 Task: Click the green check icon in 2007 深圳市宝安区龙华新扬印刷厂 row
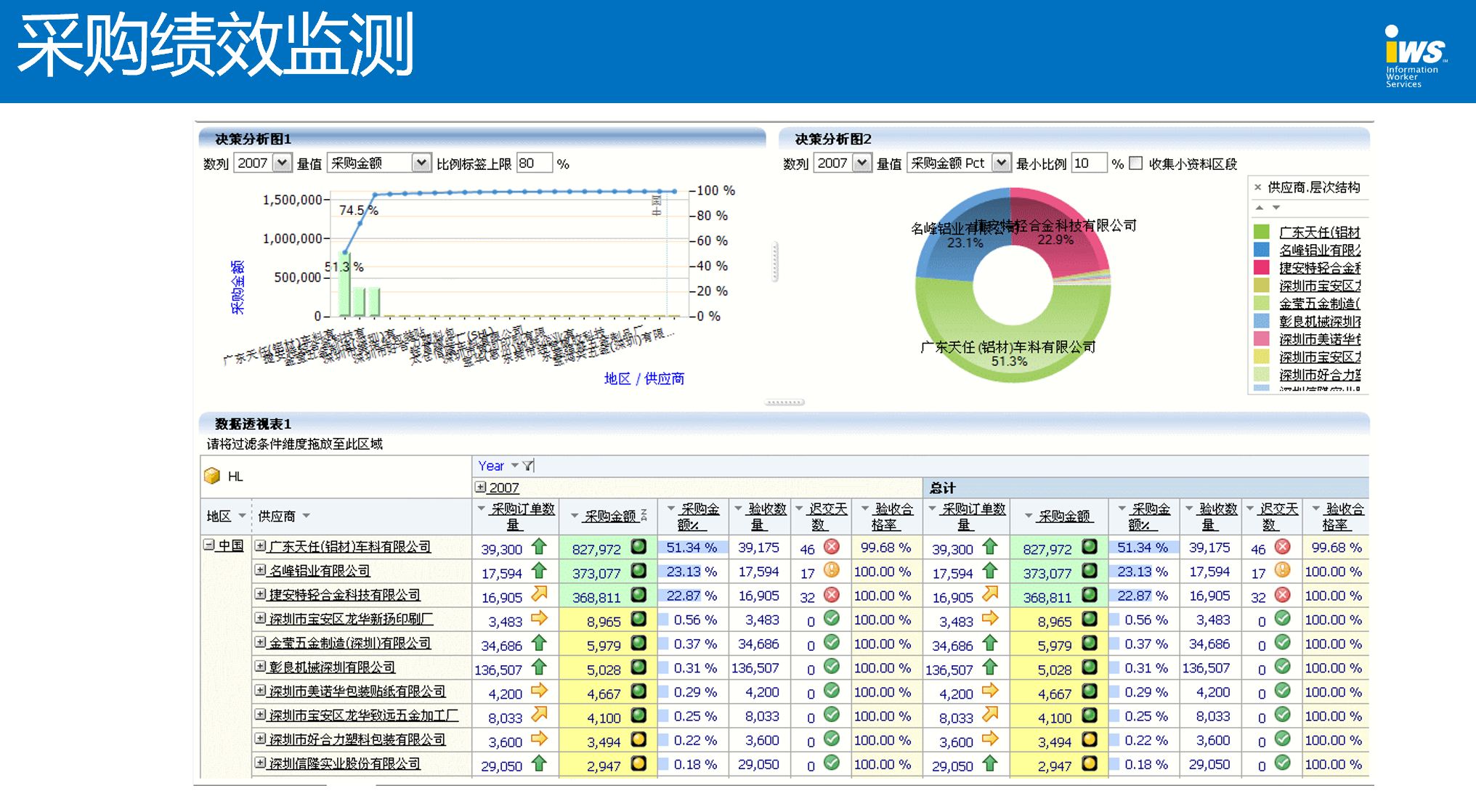pos(832,619)
